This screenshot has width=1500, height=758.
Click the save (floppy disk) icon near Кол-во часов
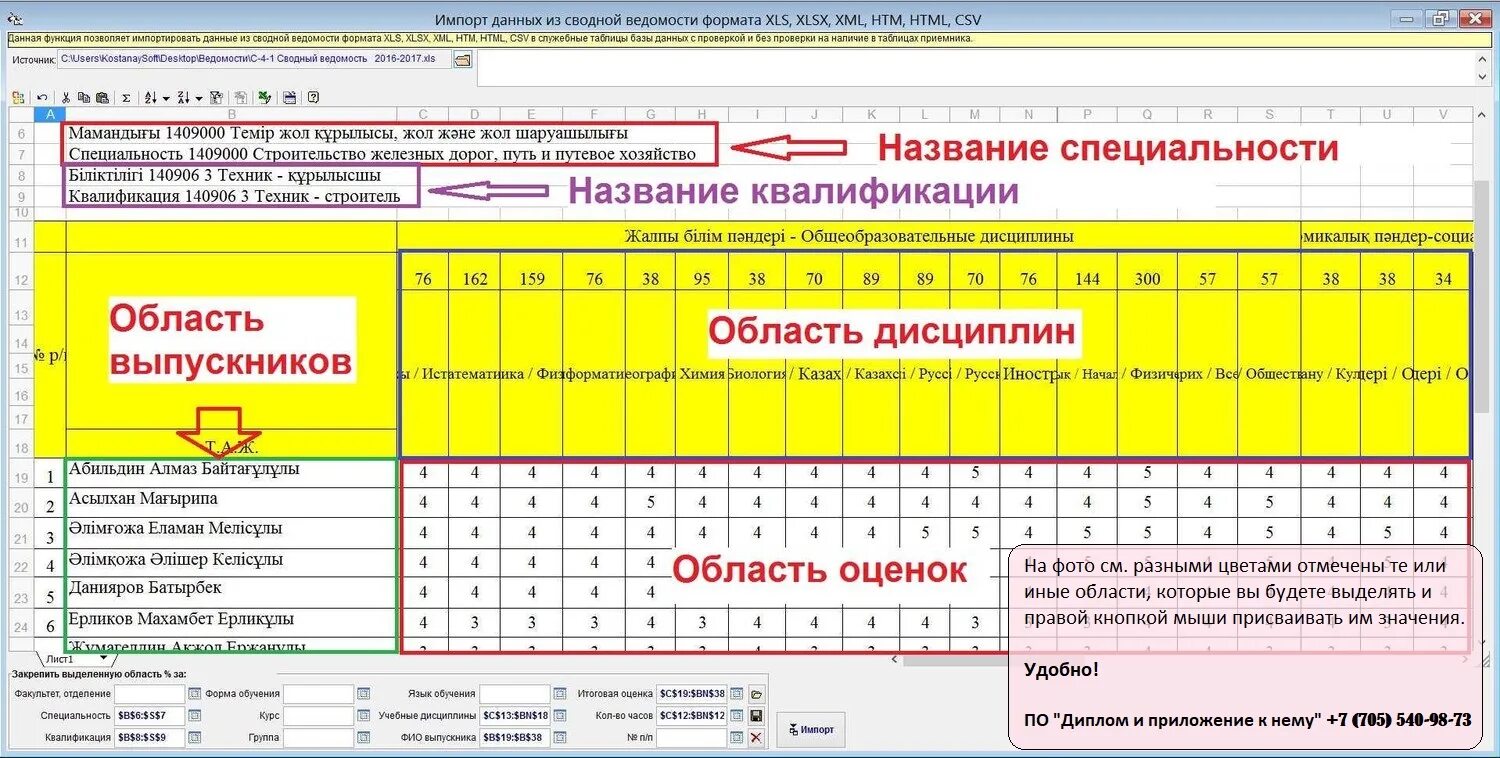[757, 717]
